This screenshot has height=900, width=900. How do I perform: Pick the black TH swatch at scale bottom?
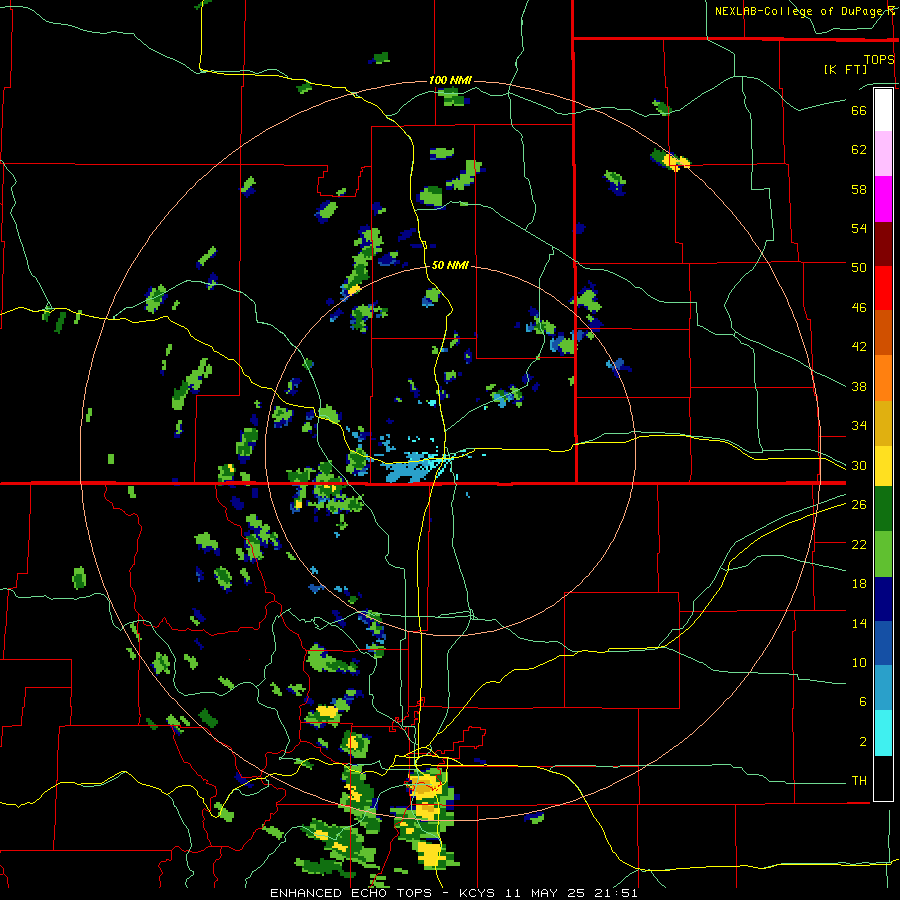[883, 778]
